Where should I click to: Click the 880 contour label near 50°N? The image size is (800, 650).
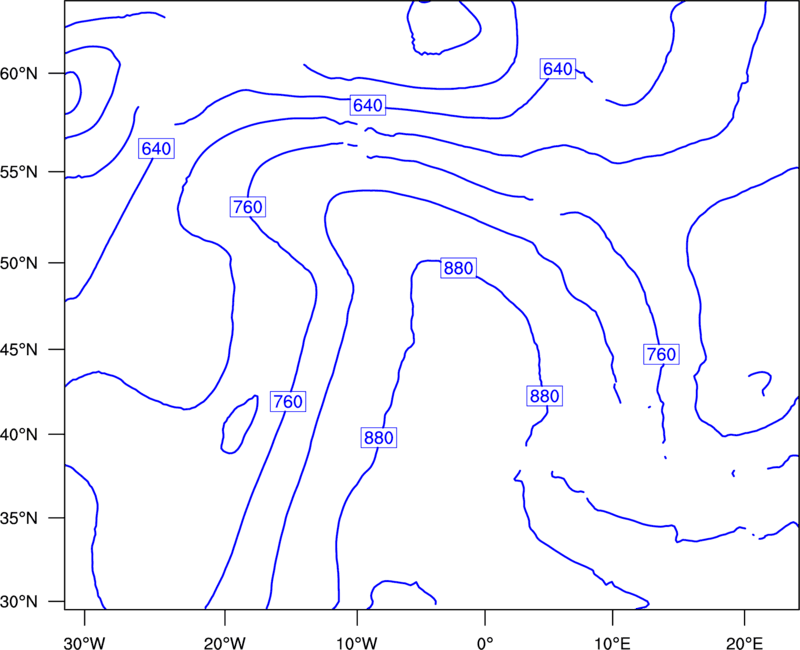[459, 268]
